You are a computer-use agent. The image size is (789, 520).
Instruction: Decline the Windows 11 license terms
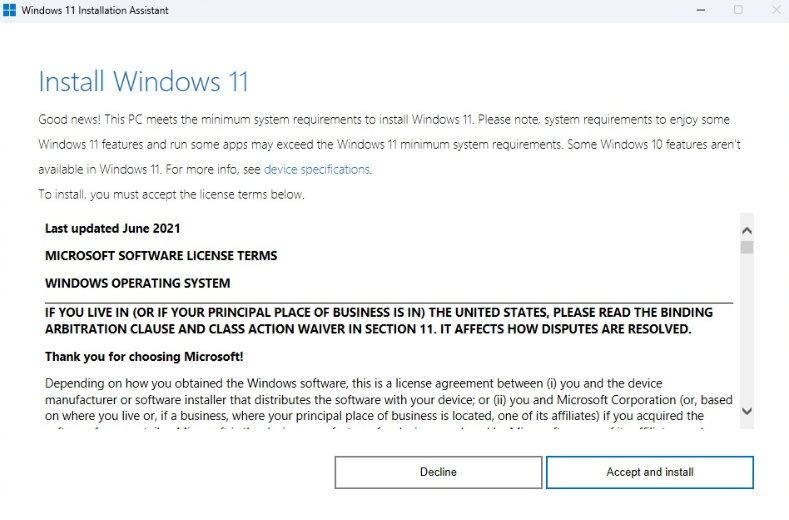(x=438, y=472)
